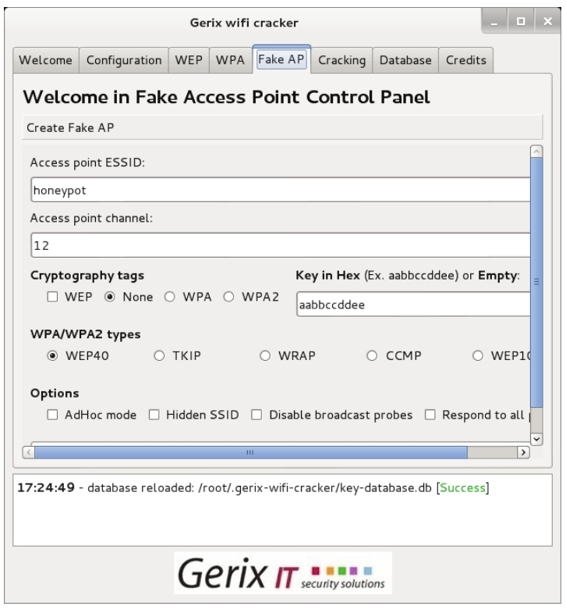Click the horizontal scrollbar thumb
The image size is (566, 610).
coord(251,452)
